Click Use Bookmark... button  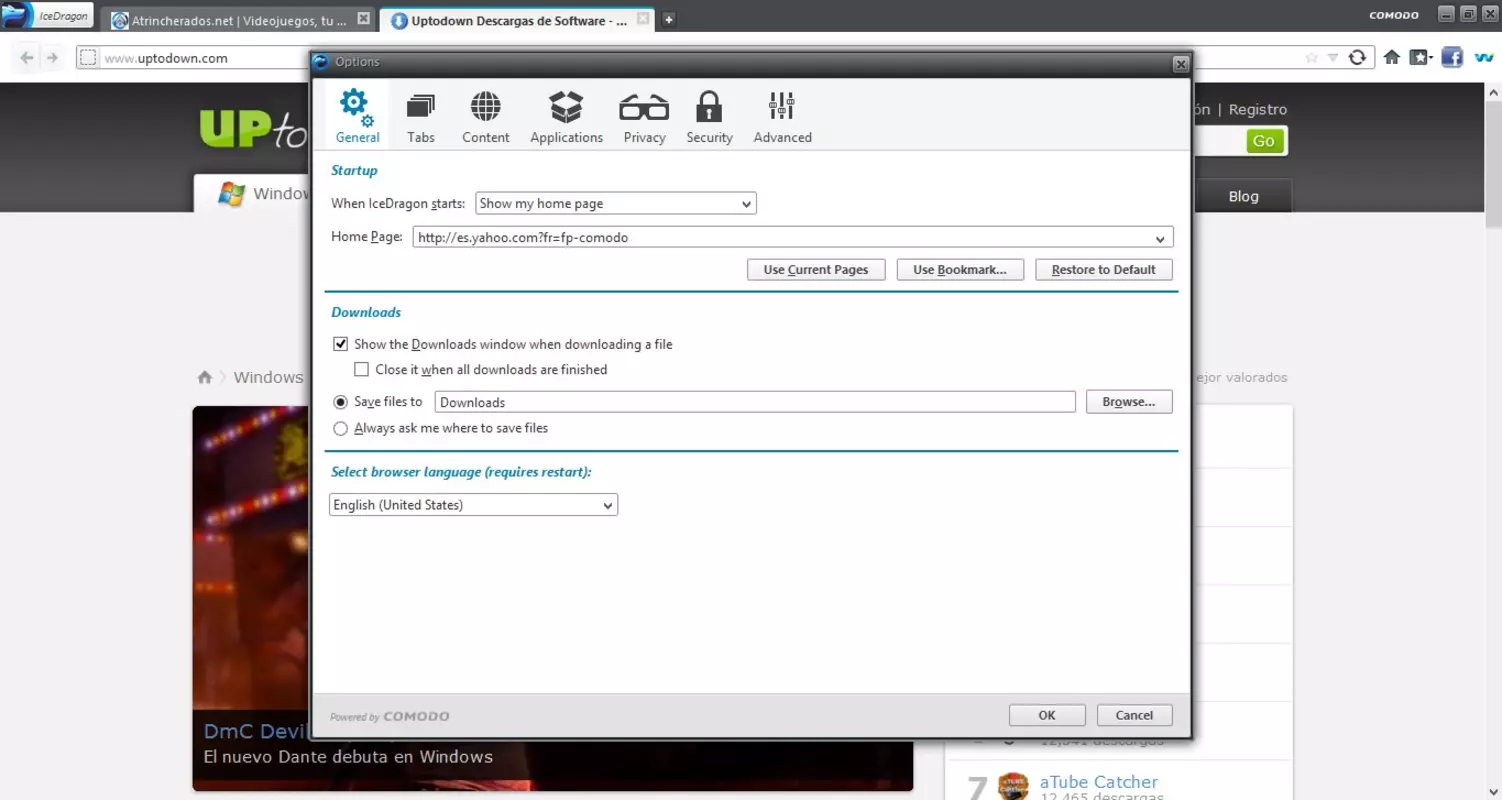pyautogui.click(x=960, y=270)
